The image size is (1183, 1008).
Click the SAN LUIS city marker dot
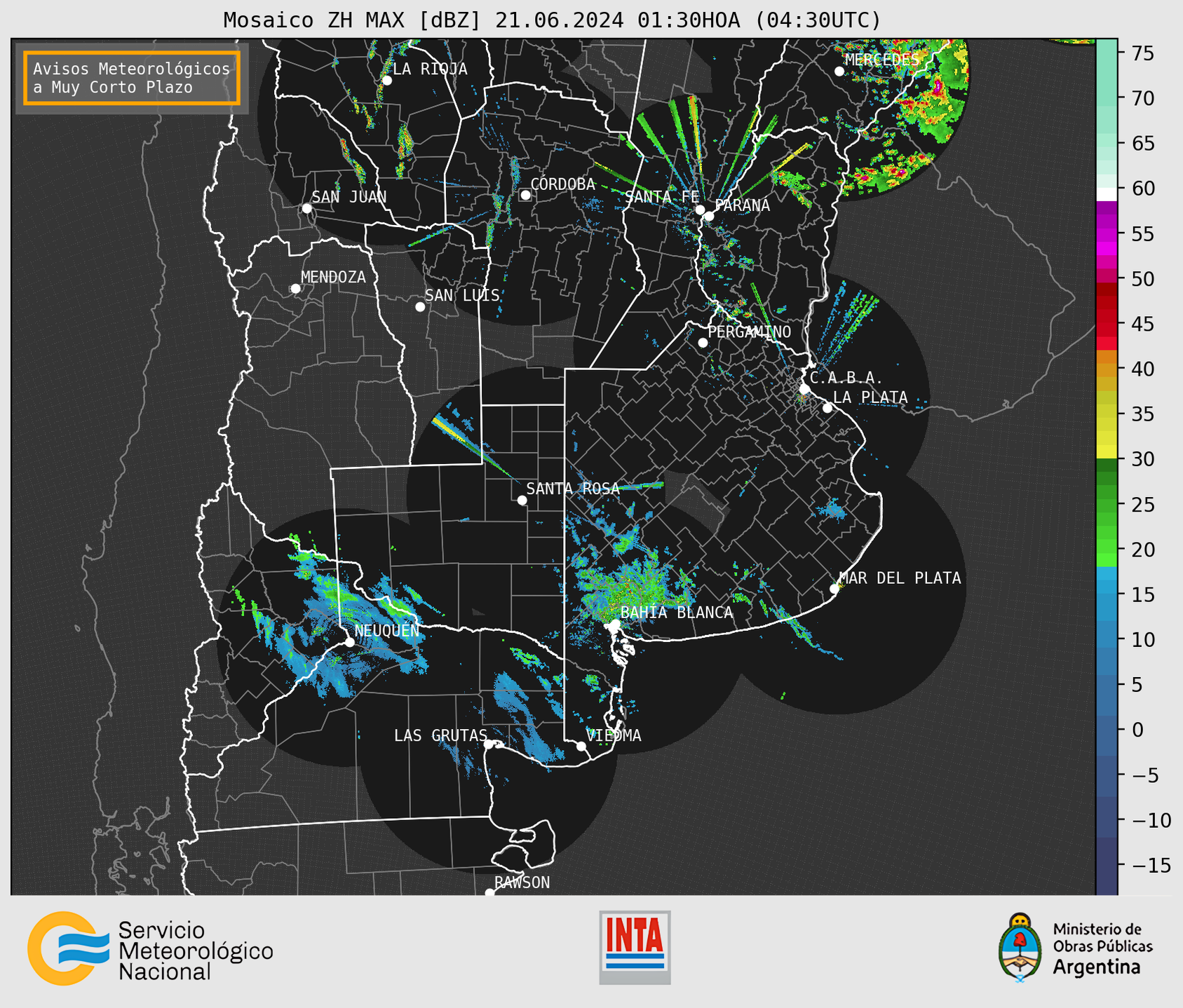[x=420, y=307]
